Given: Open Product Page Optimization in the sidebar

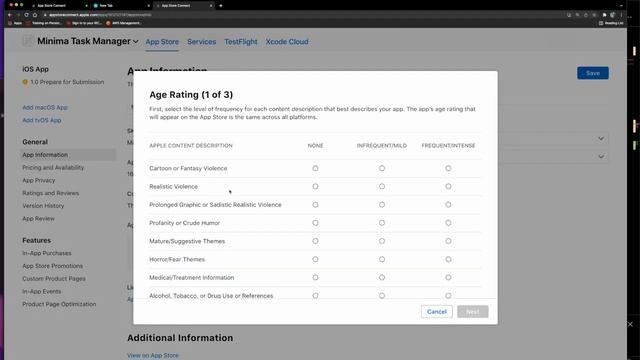Looking at the screenshot, I should [59, 304].
